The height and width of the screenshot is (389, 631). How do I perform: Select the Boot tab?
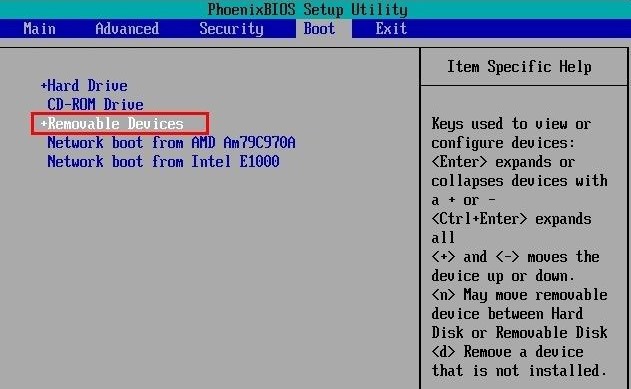point(320,29)
